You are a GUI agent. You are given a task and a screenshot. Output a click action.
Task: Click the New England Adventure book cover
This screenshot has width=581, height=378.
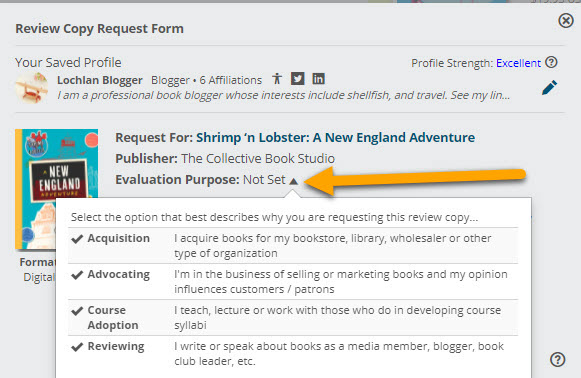point(57,189)
